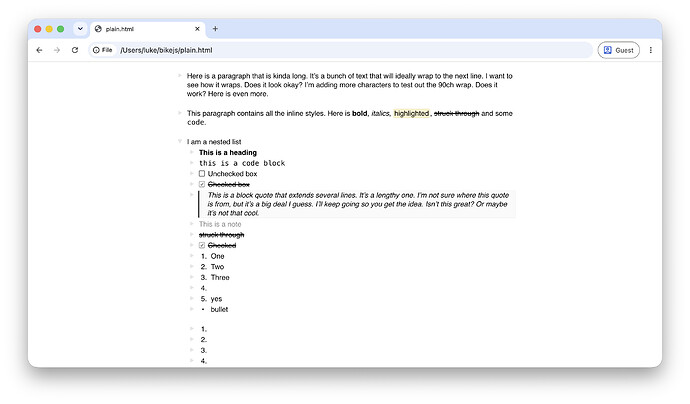Viewport: 690px width, 404px height.
Task: Open the File site info chip
Action: 103,50
